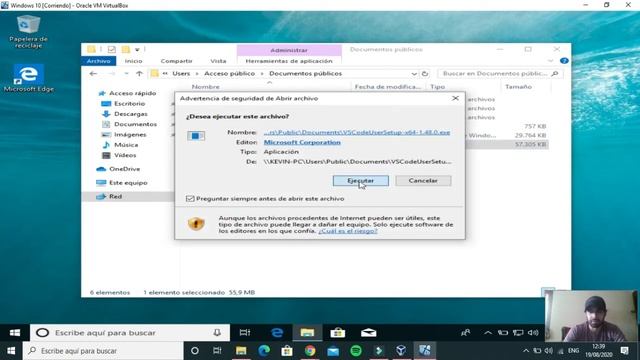Viewport: 640px width, 360px height.
Task: Open the notification center on the host taskbar
Action: (624, 351)
